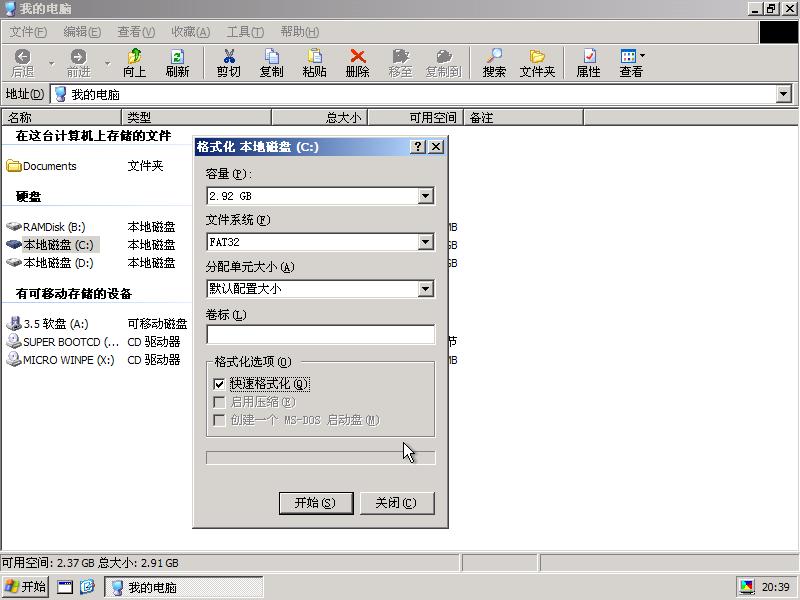Image resolution: width=800 pixels, height=600 pixels.
Task: Click the 我的电脑 taskbar button
Action: [x=184, y=587]
